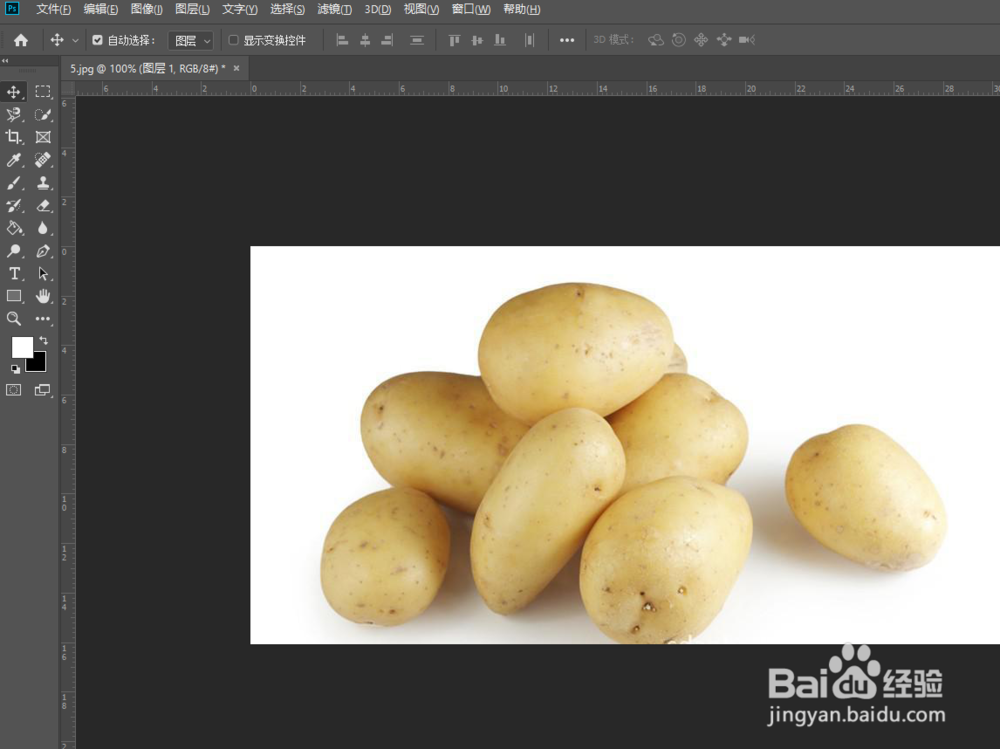Select the Paint Bucket tool
1000x749 pixels.
(x=13, y=228)
